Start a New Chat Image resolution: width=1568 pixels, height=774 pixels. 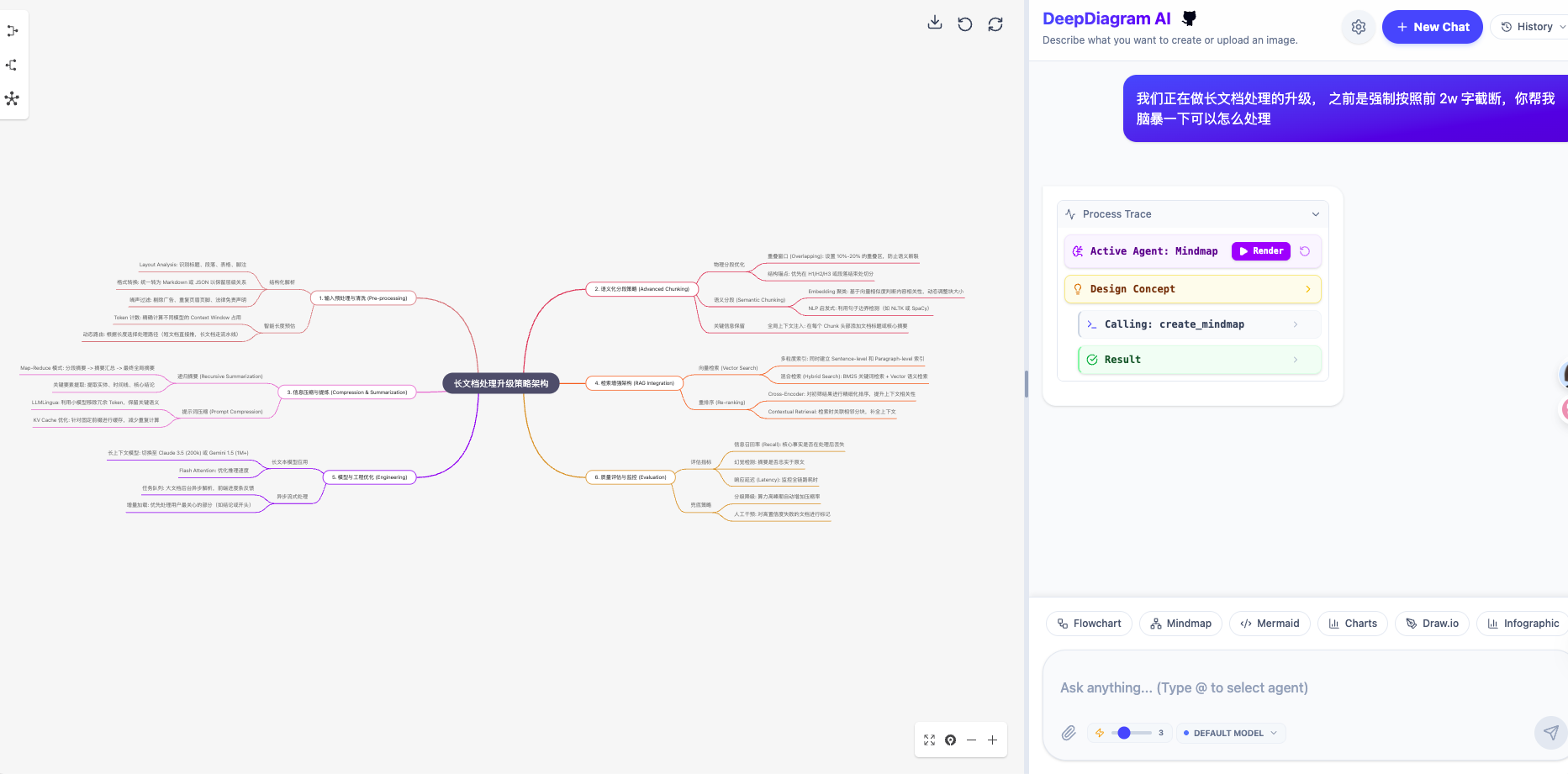click(1432, 26)
